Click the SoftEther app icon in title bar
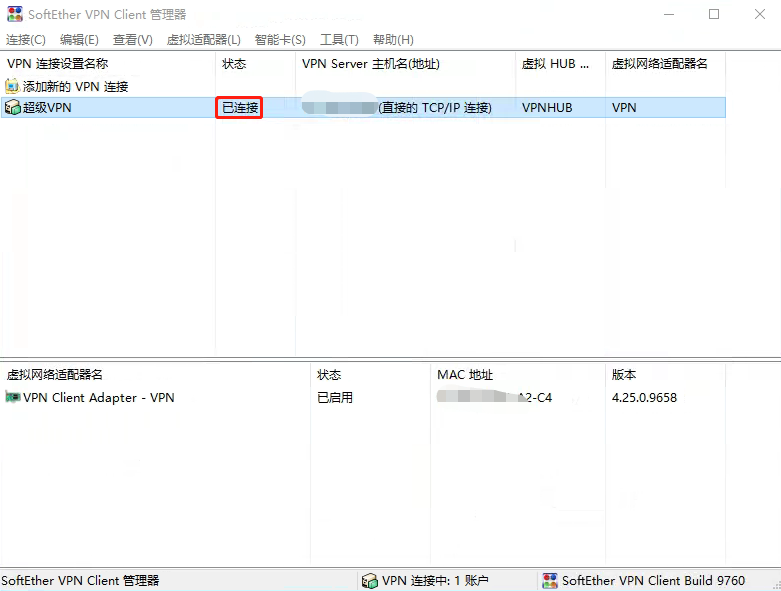The image size is (781, 591). click(14, 14)
